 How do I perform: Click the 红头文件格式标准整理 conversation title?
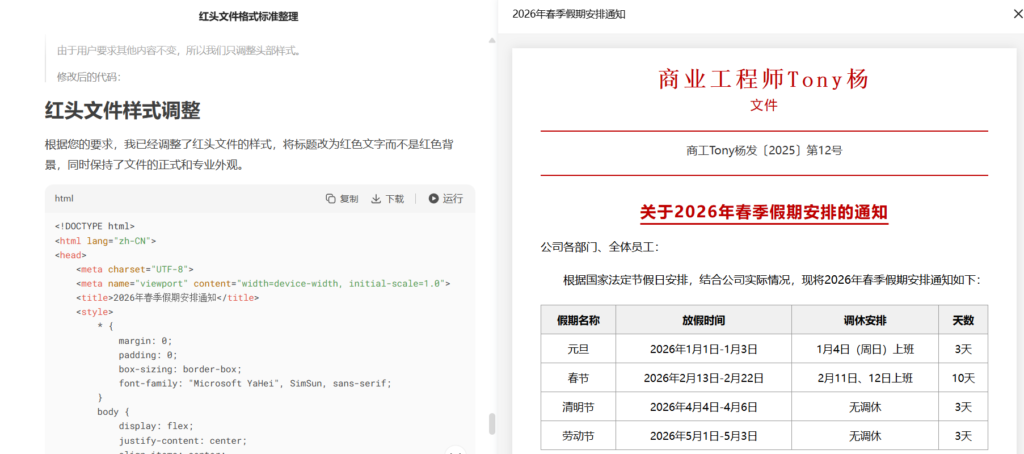[x=248, y=17]
